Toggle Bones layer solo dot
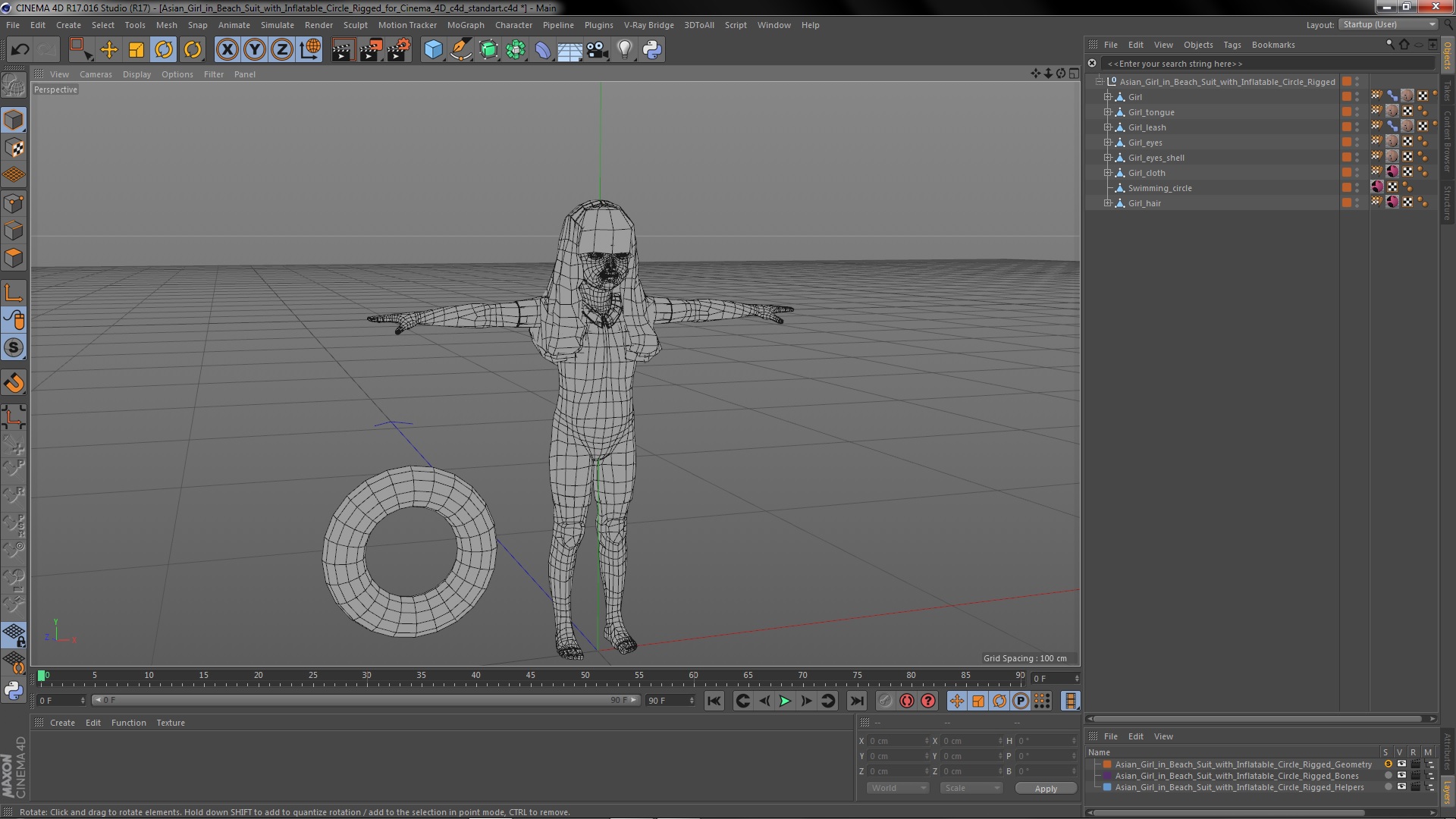 point(1388,776)
